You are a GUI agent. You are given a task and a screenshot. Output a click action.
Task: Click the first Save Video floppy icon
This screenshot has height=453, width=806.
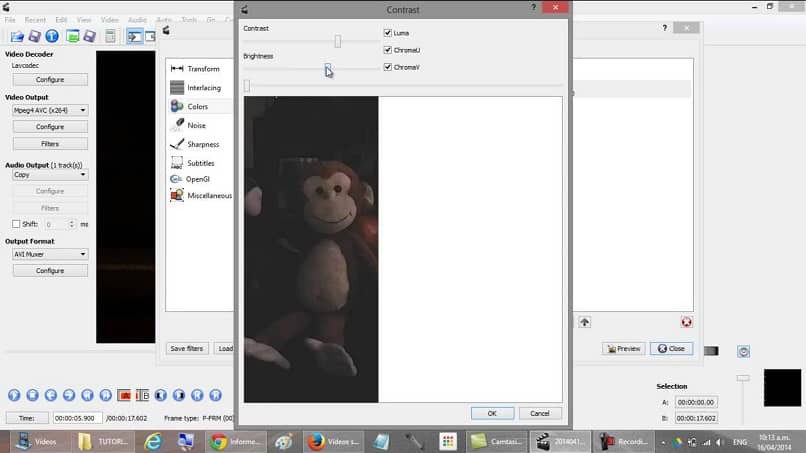pos(34,36)
